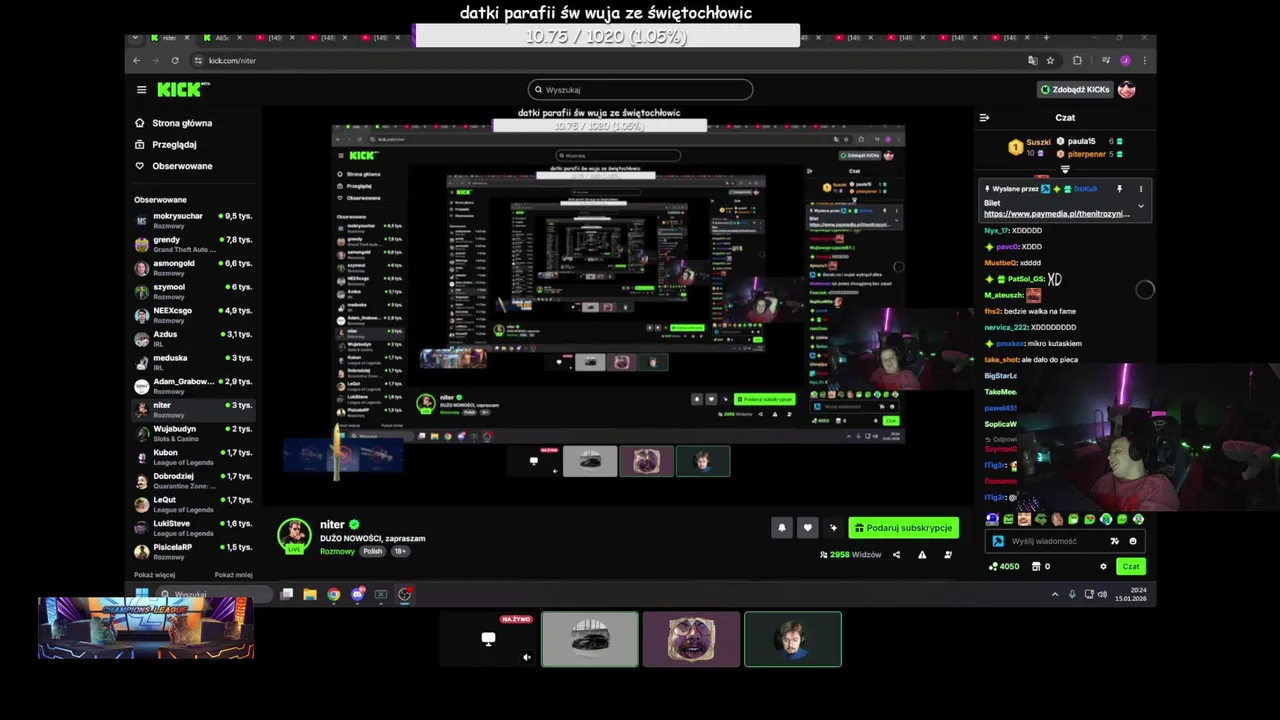The width and height of the screenshot is (1280, 720).
Task: Toggle notifications bell for niter
Action: coord(782,527)
